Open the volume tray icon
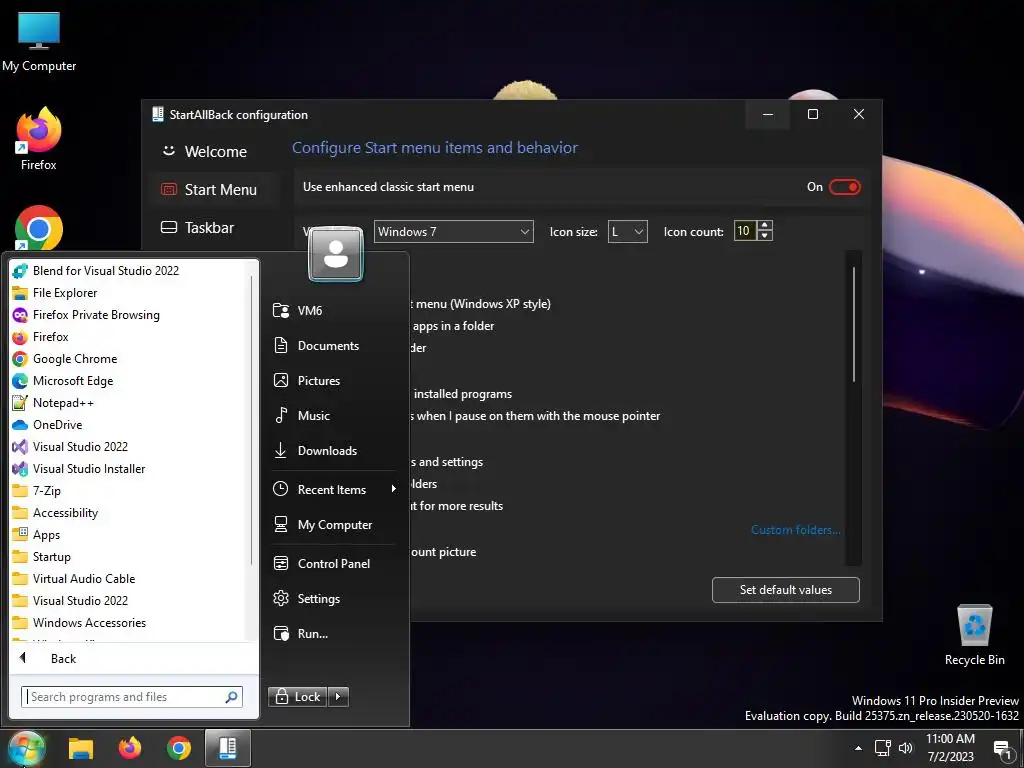Viewport: 1024px width, 768px height. point(906,748)
